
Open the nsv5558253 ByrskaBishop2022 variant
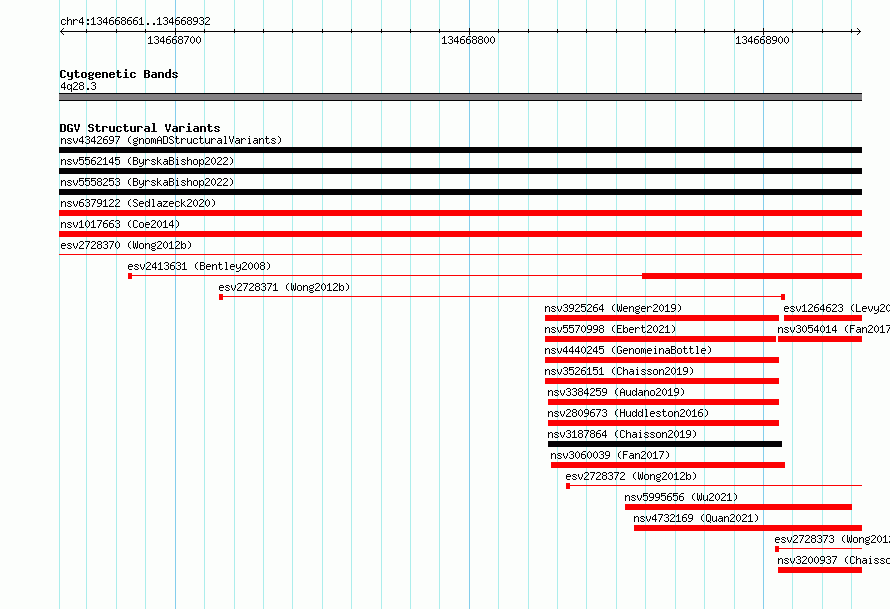(x=147, y=182)
